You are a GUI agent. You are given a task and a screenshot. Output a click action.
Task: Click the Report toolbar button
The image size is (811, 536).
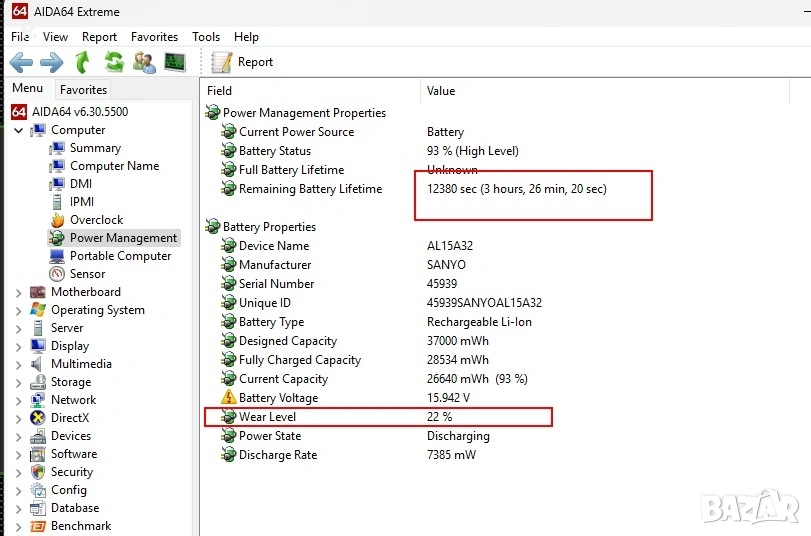coord(243,62)
